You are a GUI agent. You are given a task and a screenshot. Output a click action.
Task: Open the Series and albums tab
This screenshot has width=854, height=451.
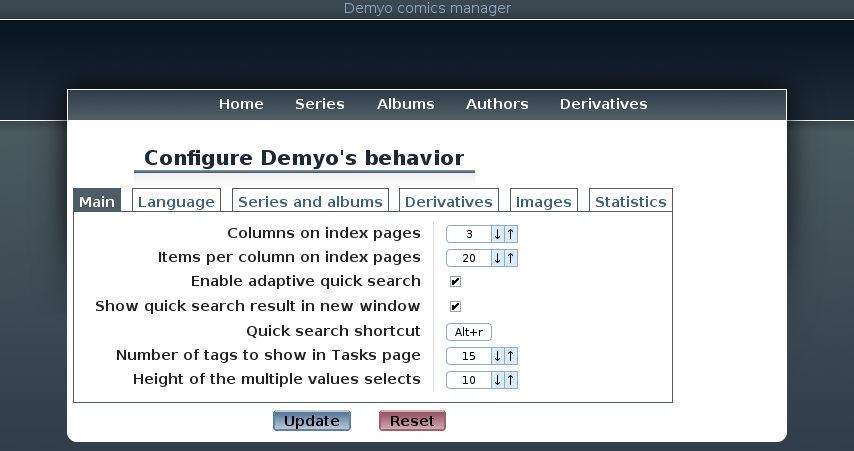tap(310, 201)
